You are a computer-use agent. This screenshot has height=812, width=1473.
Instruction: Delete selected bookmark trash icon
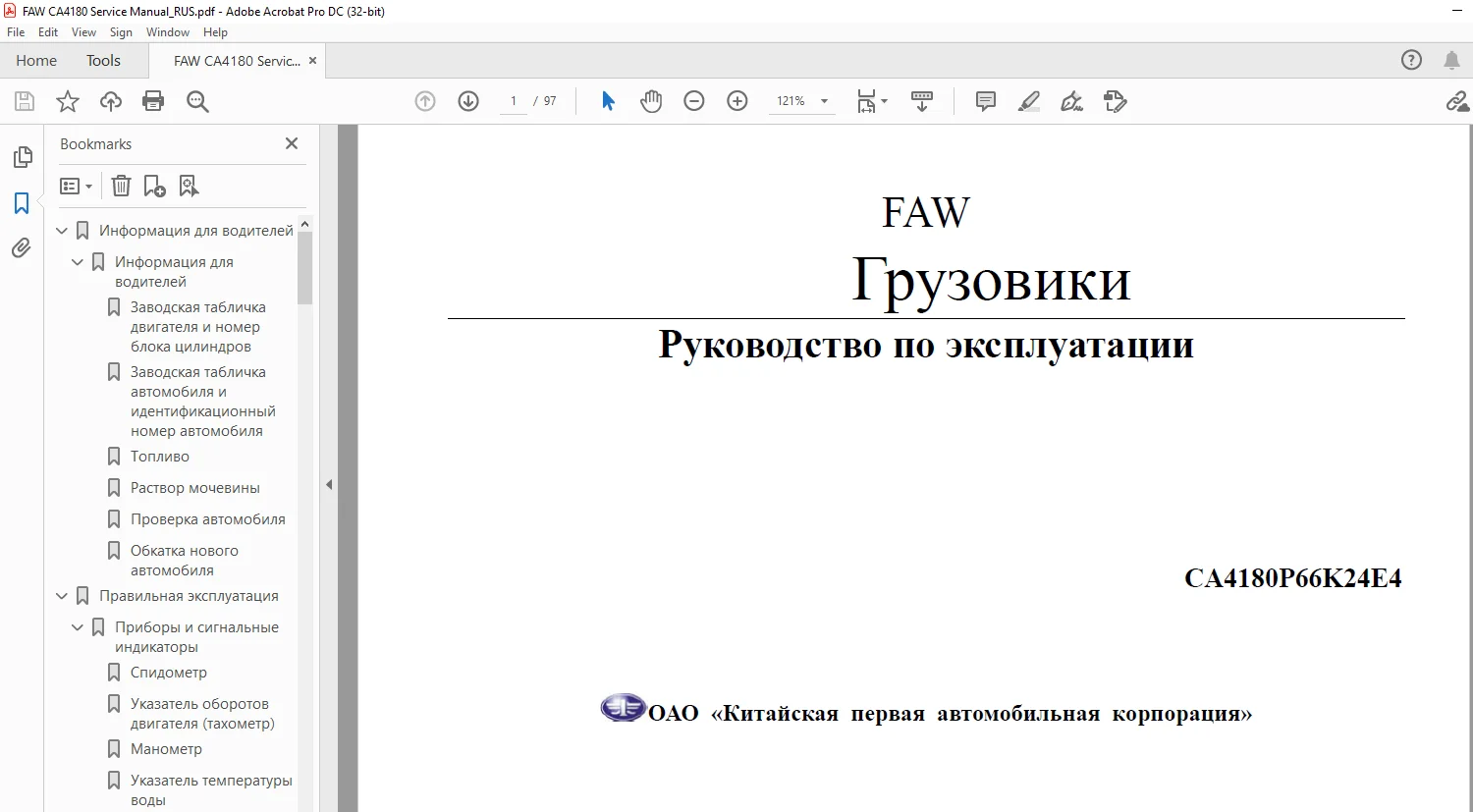(121, 186)
